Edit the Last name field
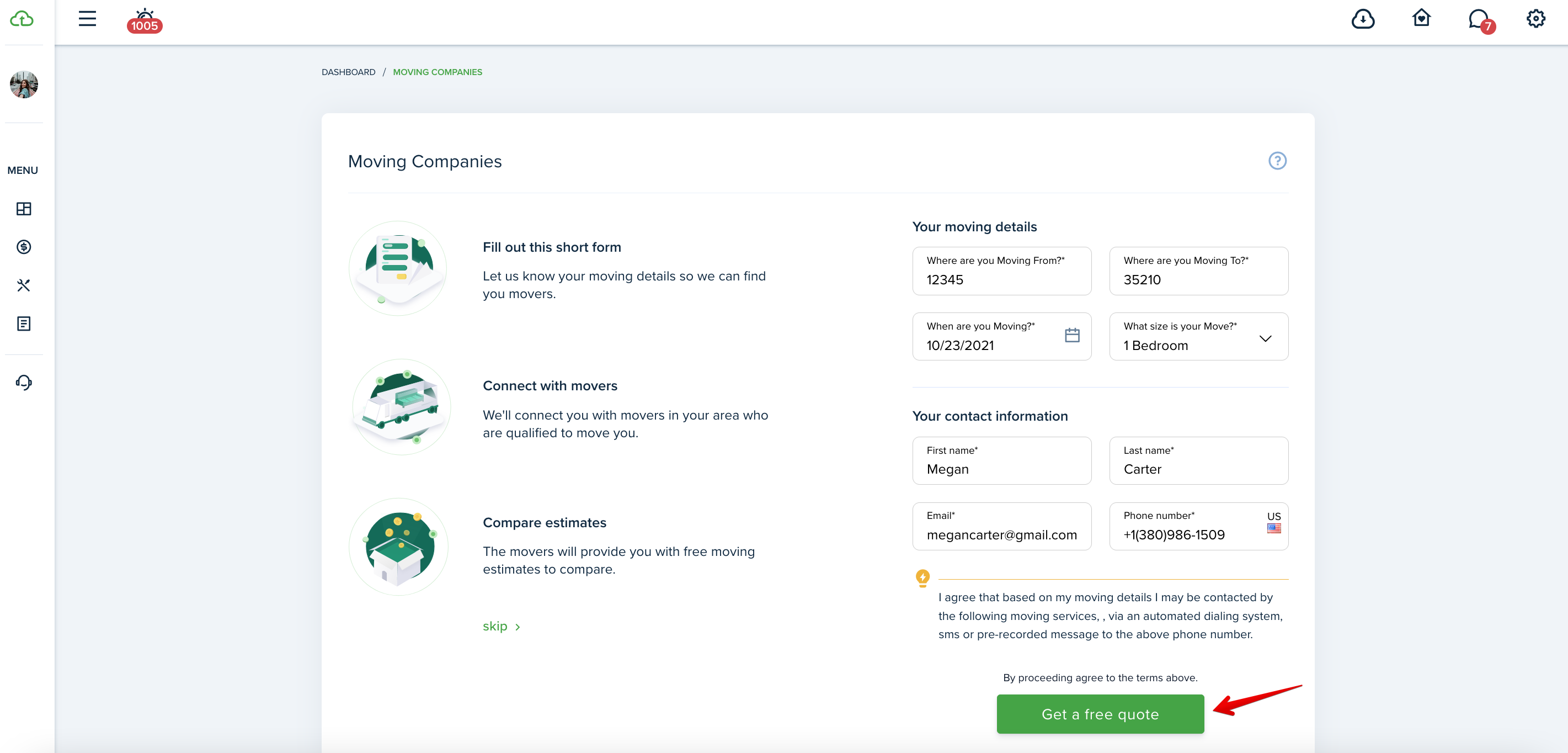Image resolution: width=1568 pixels, height=753 pixels. (x=1198, y=460)
